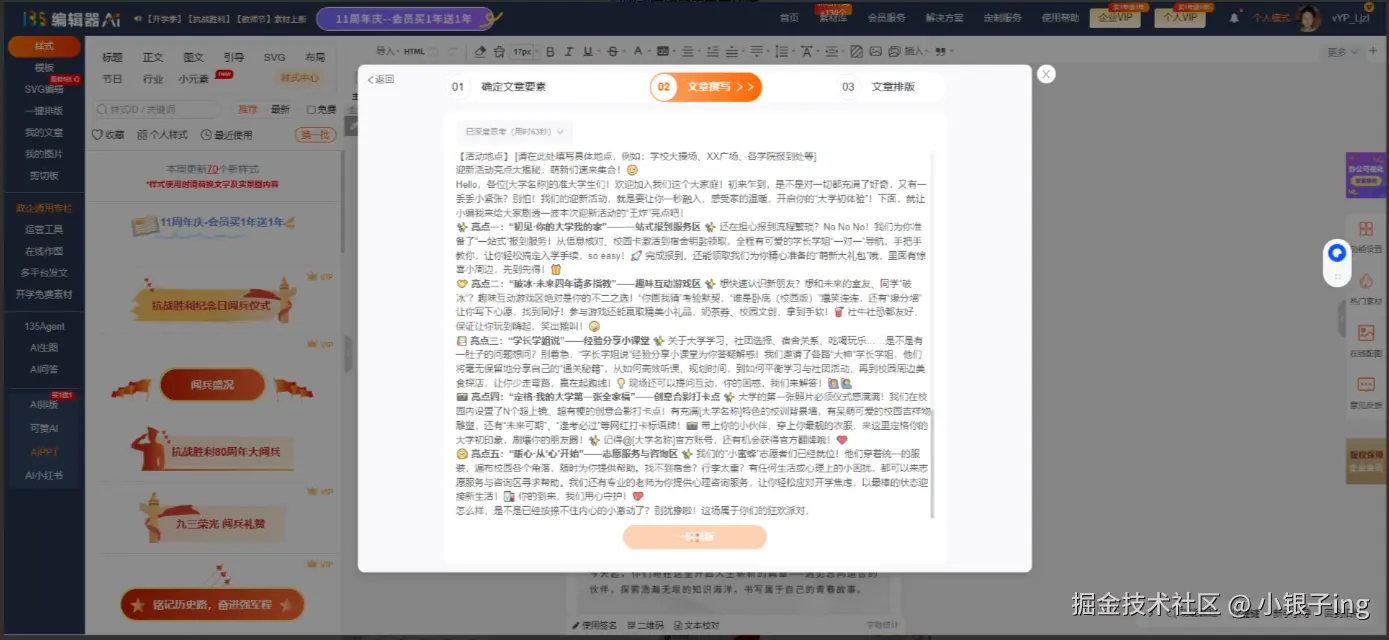The width and height of the screenshot is (1389, 640).
Task: Open AI小红书 in the left sidebar
Action: (44, 475)
